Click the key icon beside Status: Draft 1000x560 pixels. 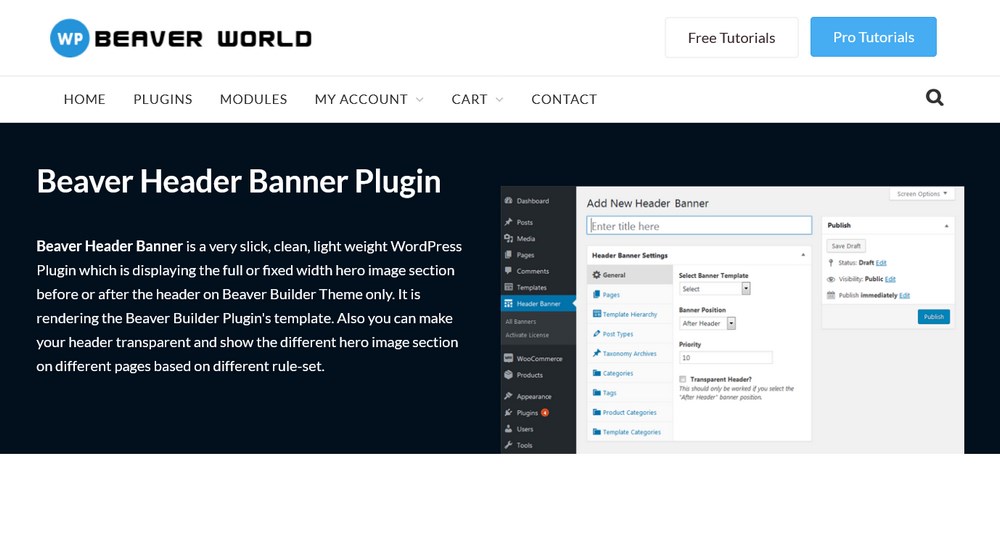pos(830,263)
